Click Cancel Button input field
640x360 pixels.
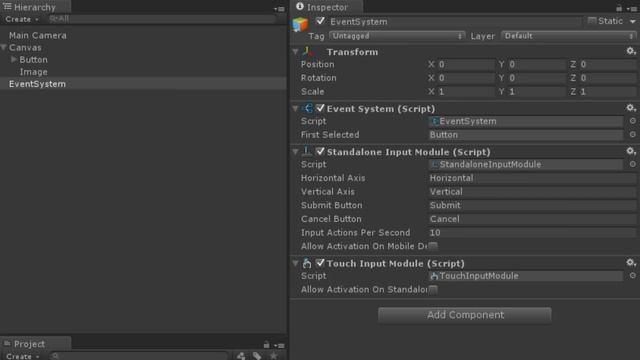click(532, 219)
